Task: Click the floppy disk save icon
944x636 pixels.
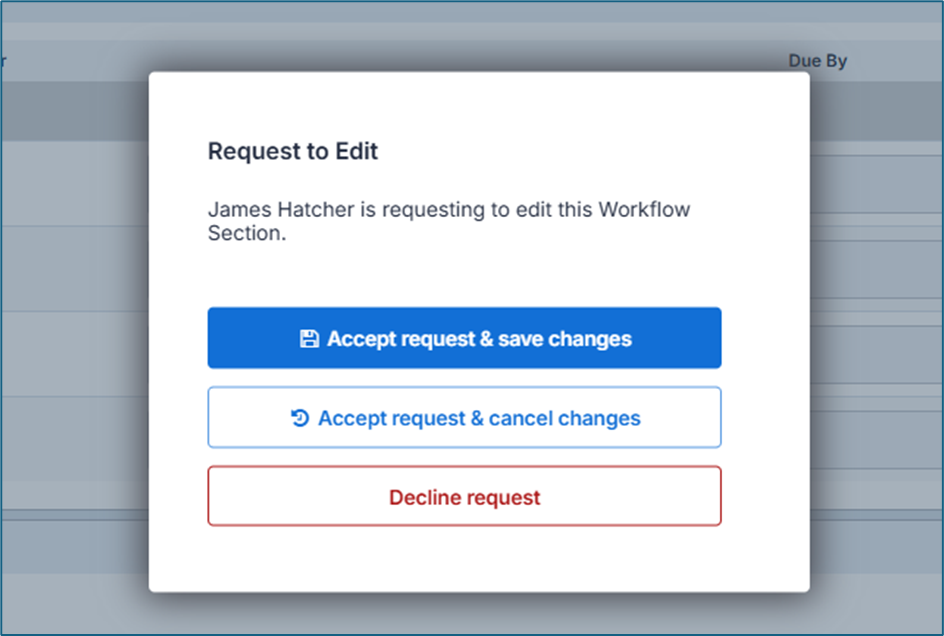Action: (x=309, y=339)
